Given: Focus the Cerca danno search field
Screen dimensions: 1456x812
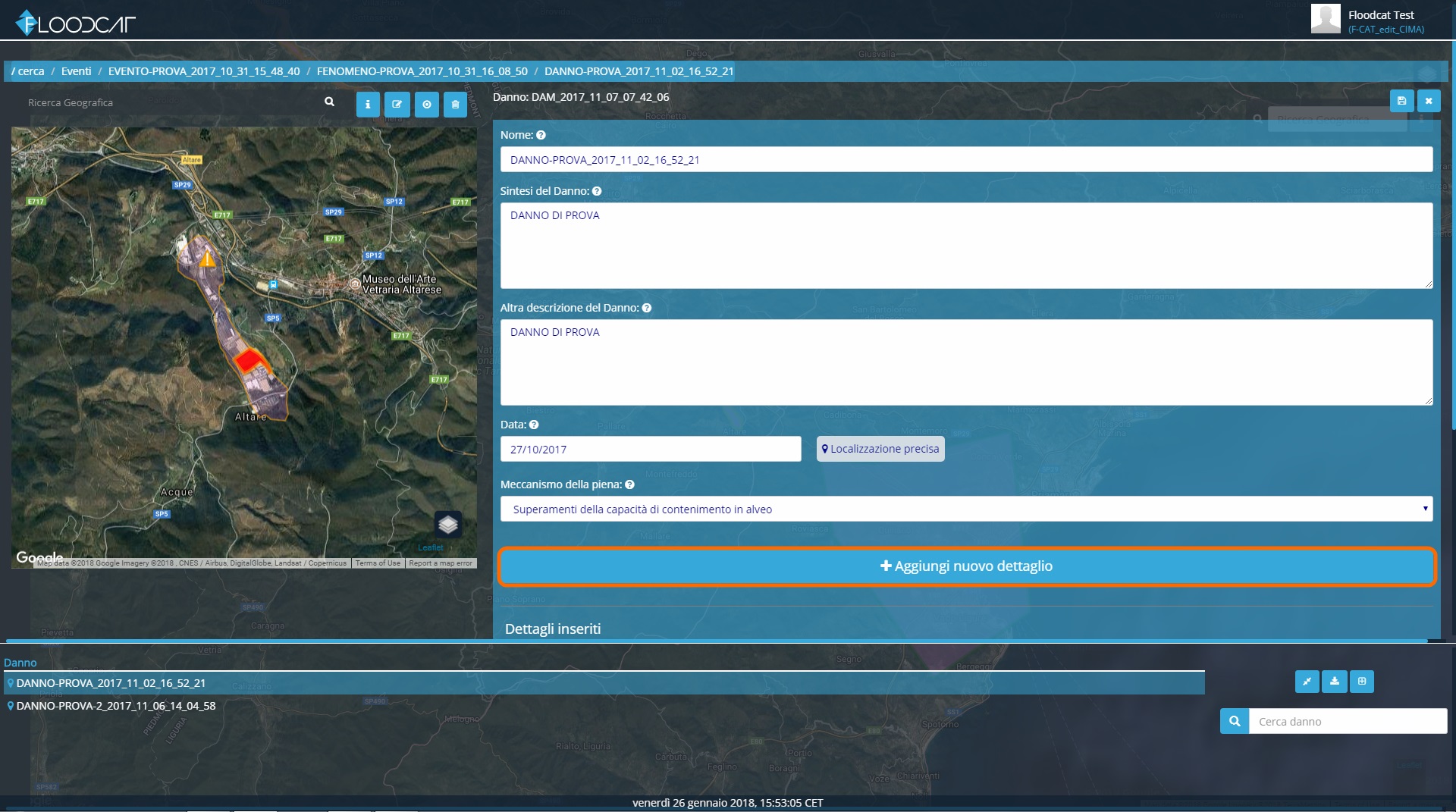Looking at the screenshot, I should 1348,721.
